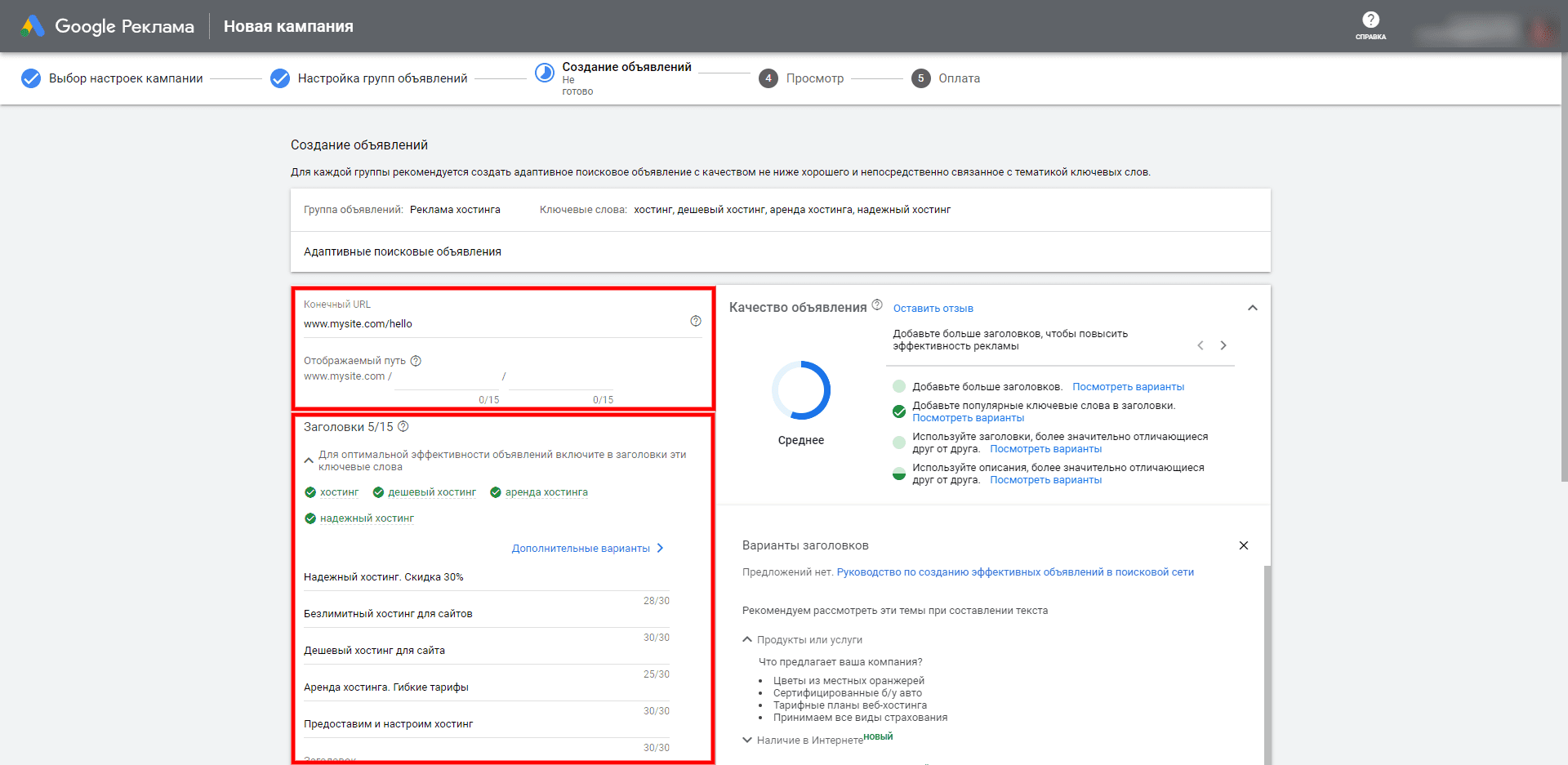1568x765 pixels.
Task: Expand the Наличие в Интернете section
Action: (747, 740)
